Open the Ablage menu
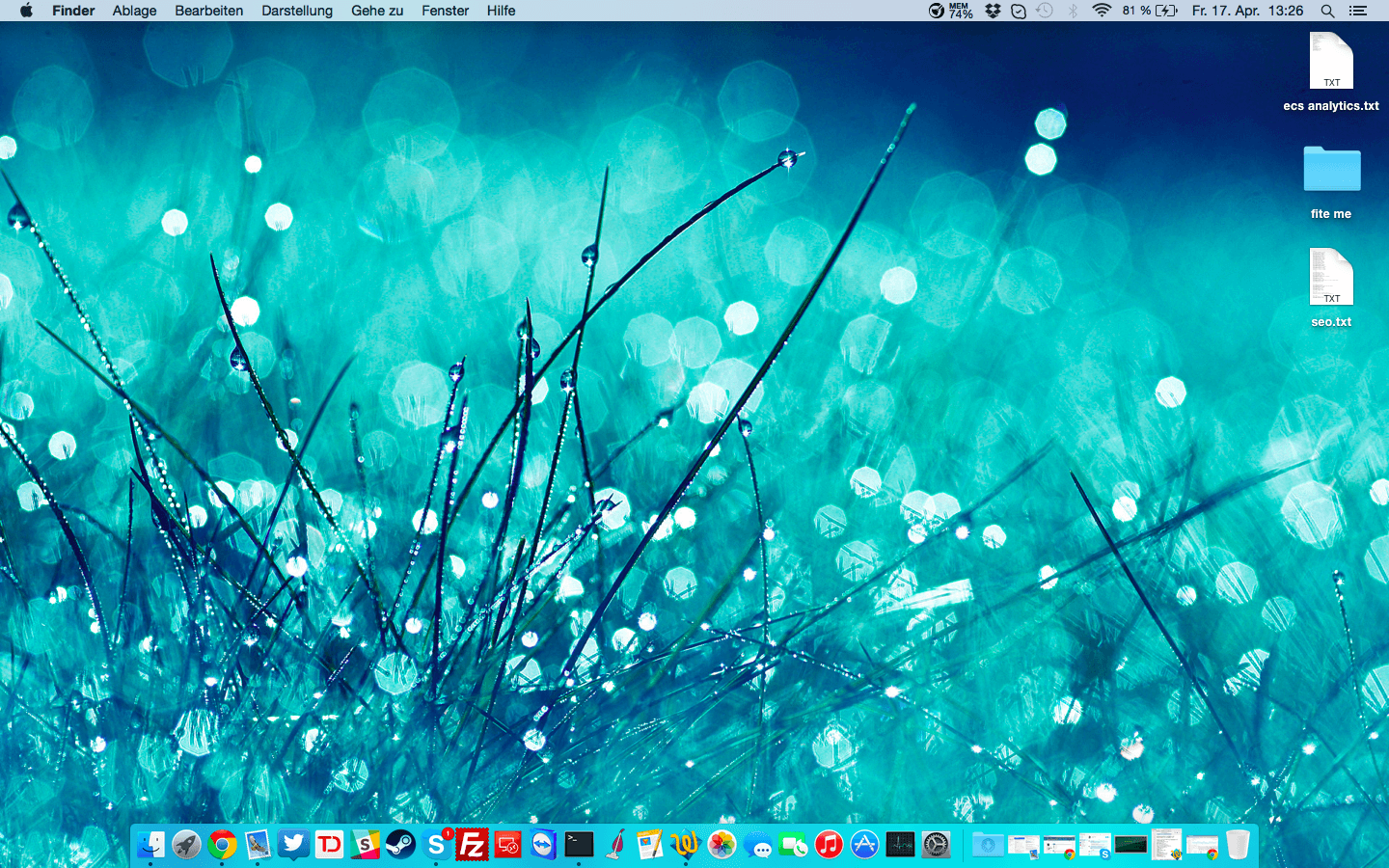 (134, 11)
